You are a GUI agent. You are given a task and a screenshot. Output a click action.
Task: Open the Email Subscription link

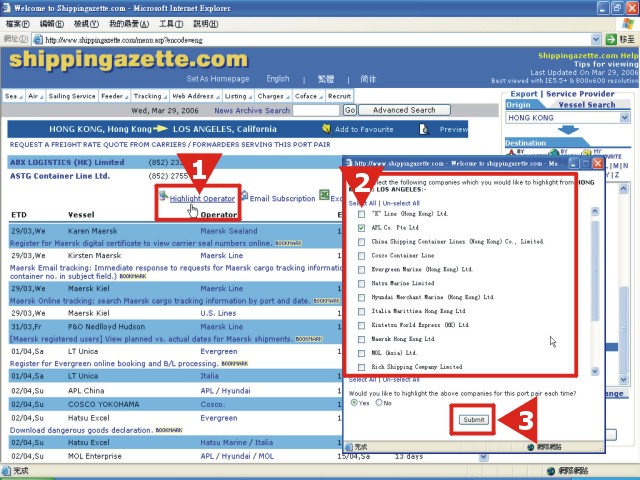coord(282,199)
